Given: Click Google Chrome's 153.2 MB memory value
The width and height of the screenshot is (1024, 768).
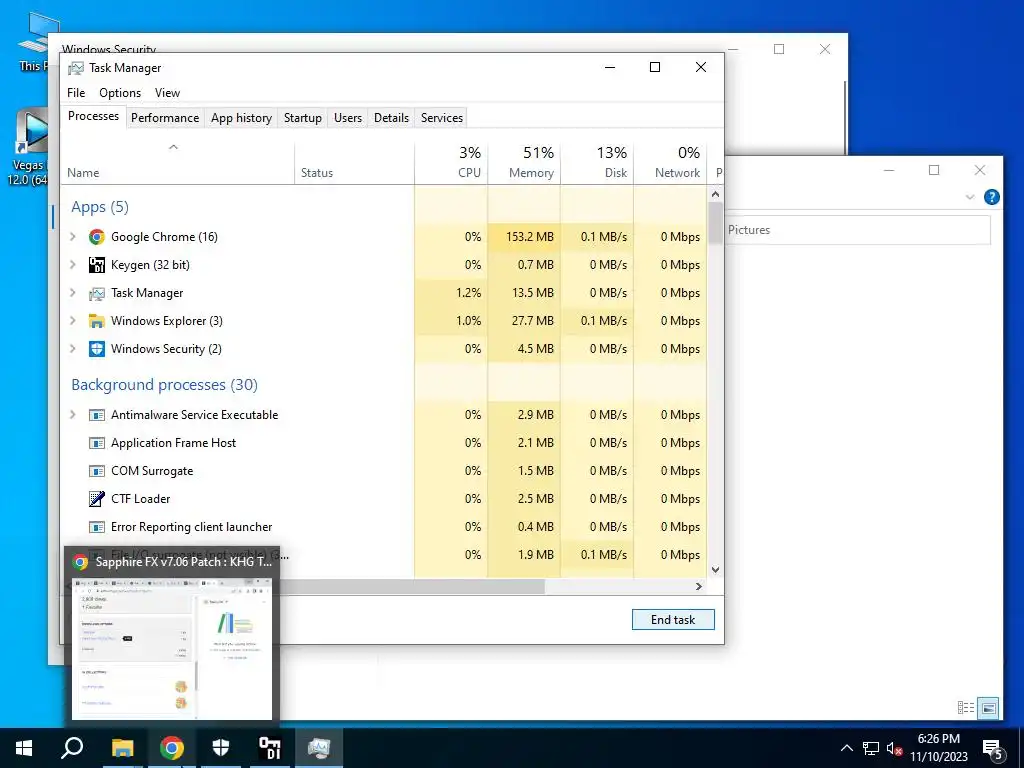Looking at the screenshot, I should [x=530, y=236].
